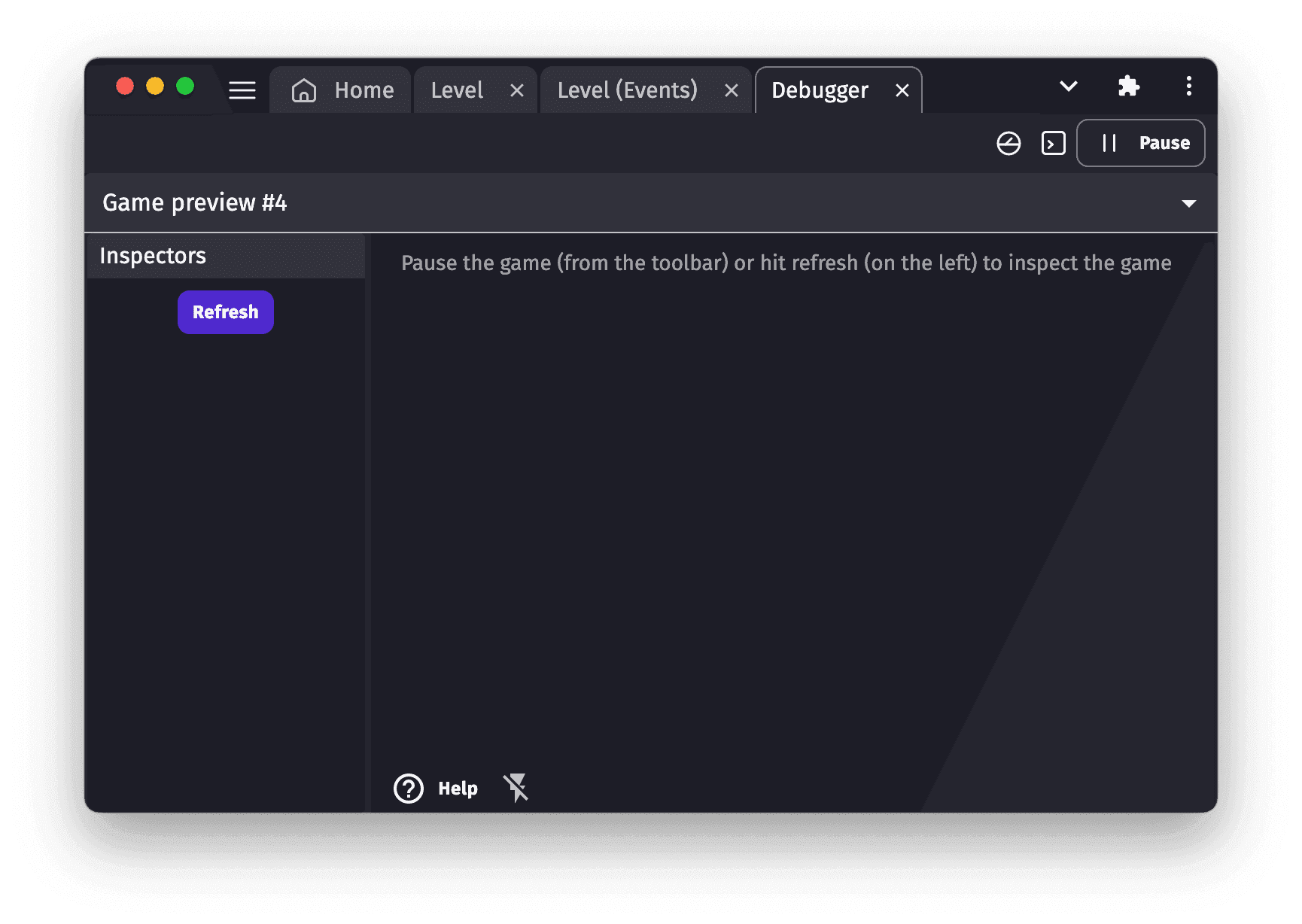Image resolution: width=1302 pixels, height=924 pixels.
Task: Open the profiler gauge icon
Action: point(1008,143)
